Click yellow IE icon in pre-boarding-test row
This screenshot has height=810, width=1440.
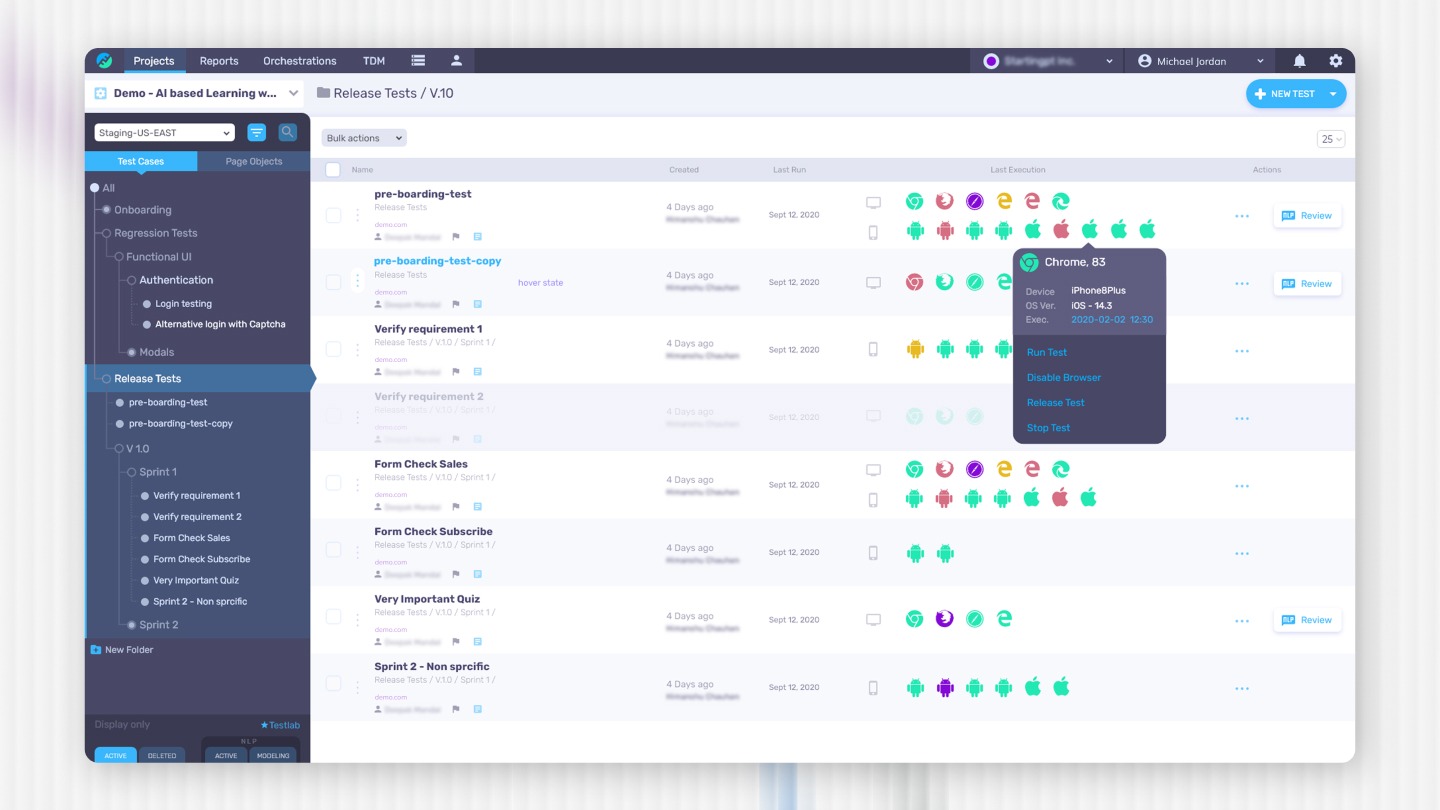[x=1003, y=201]
